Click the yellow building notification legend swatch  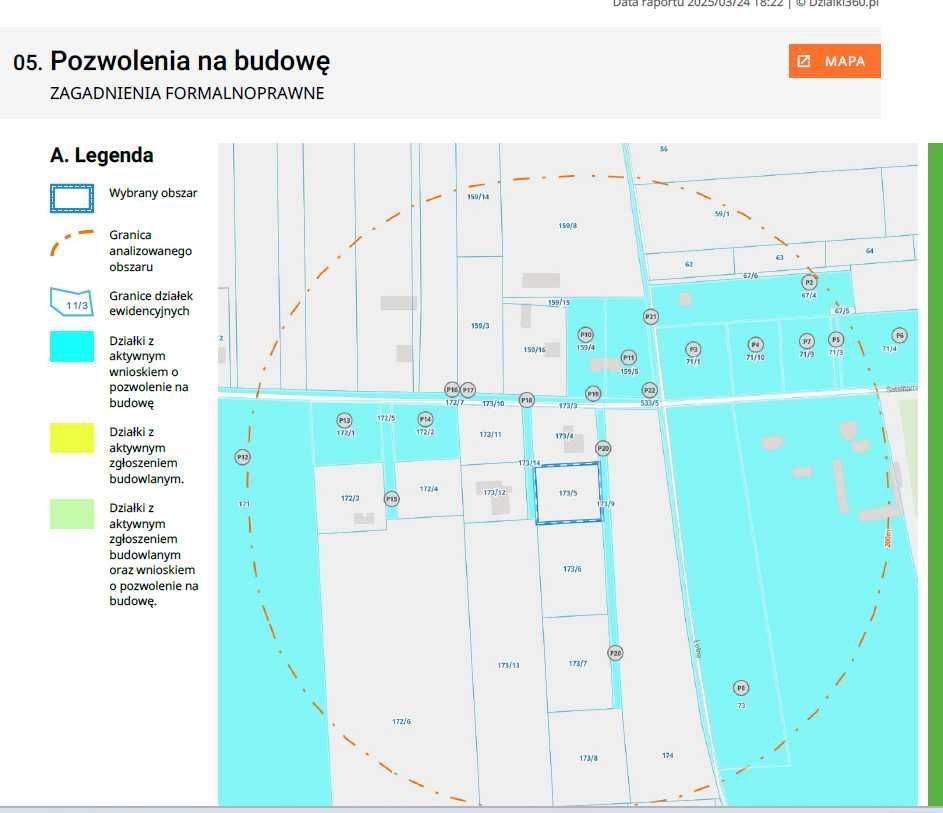point(72,438)
